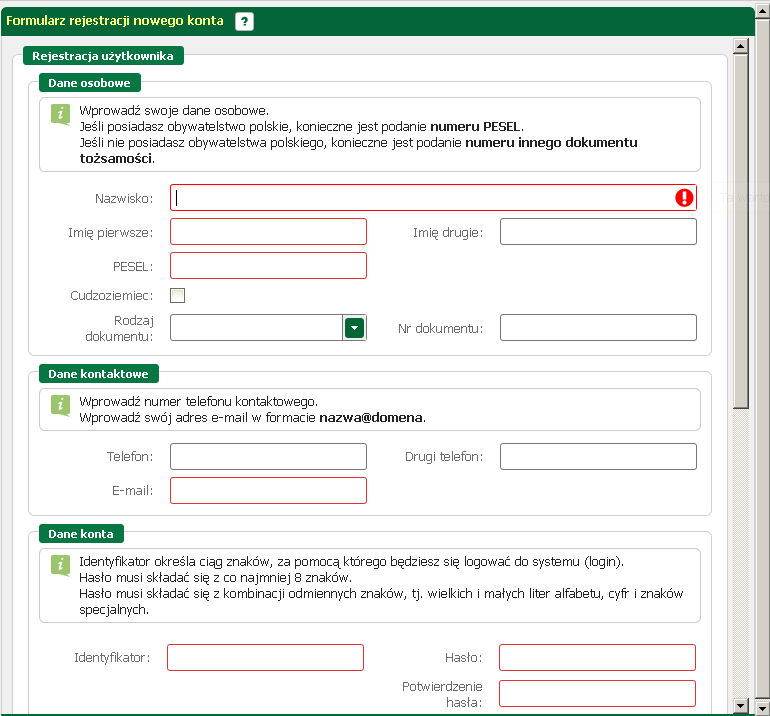Open the Rodzaj dokumentu dropdown arrow

[x=354, y=328]
